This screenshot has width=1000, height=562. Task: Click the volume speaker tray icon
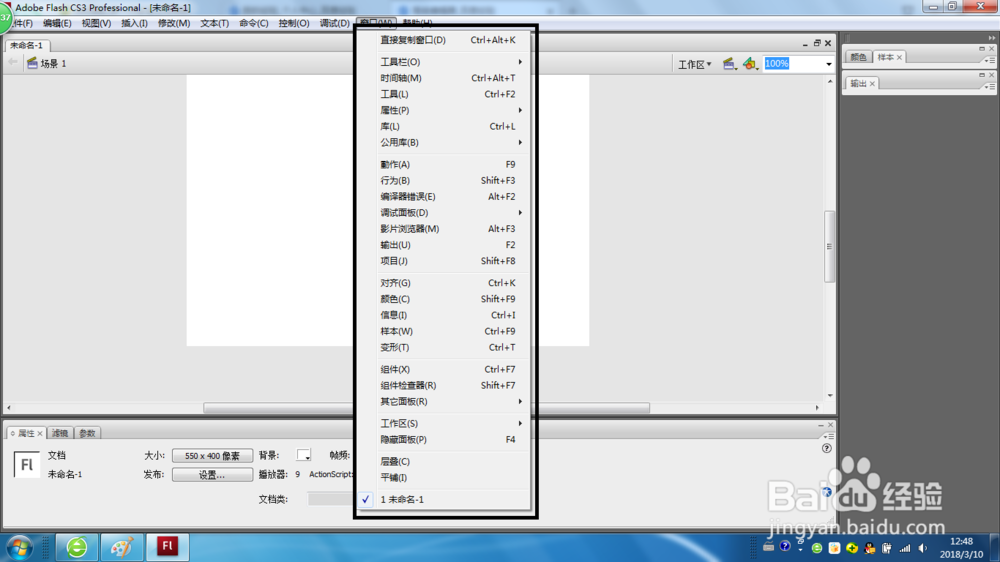tap(923, 548)
